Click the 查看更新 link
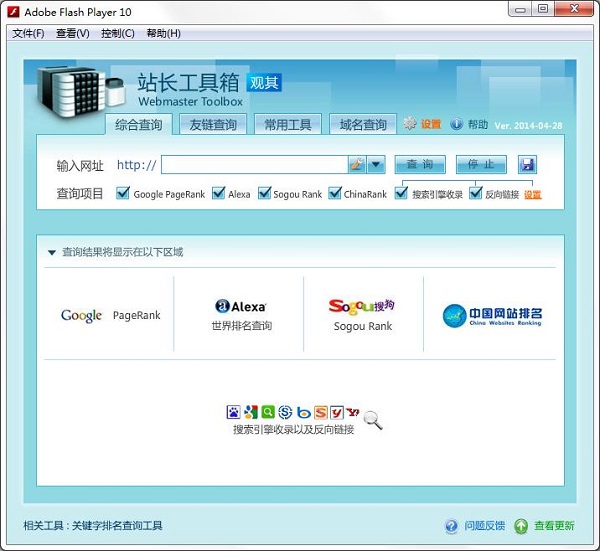 (x=554, y=526)
